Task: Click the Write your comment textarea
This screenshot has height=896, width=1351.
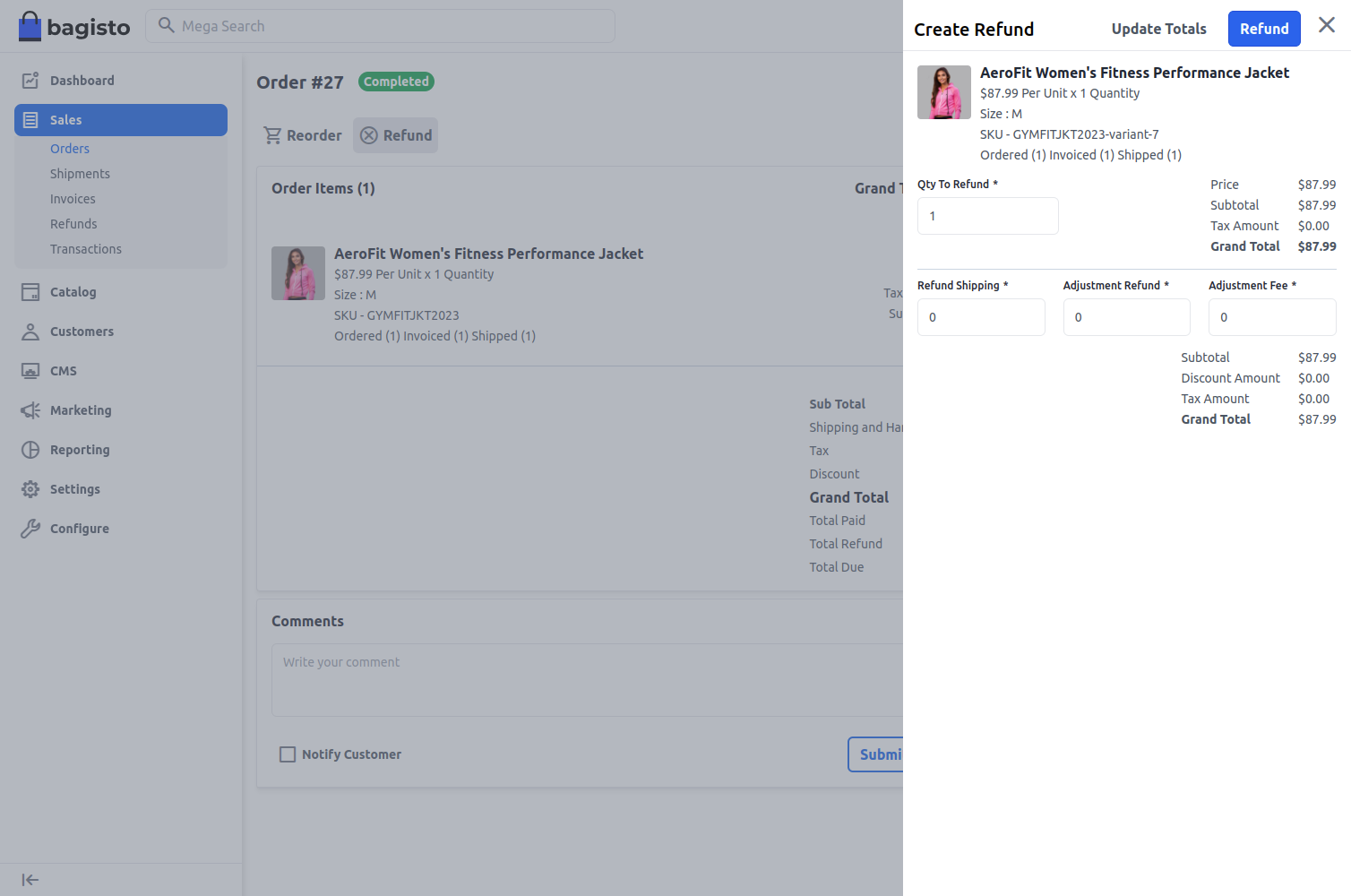Action: click(587, 680)
